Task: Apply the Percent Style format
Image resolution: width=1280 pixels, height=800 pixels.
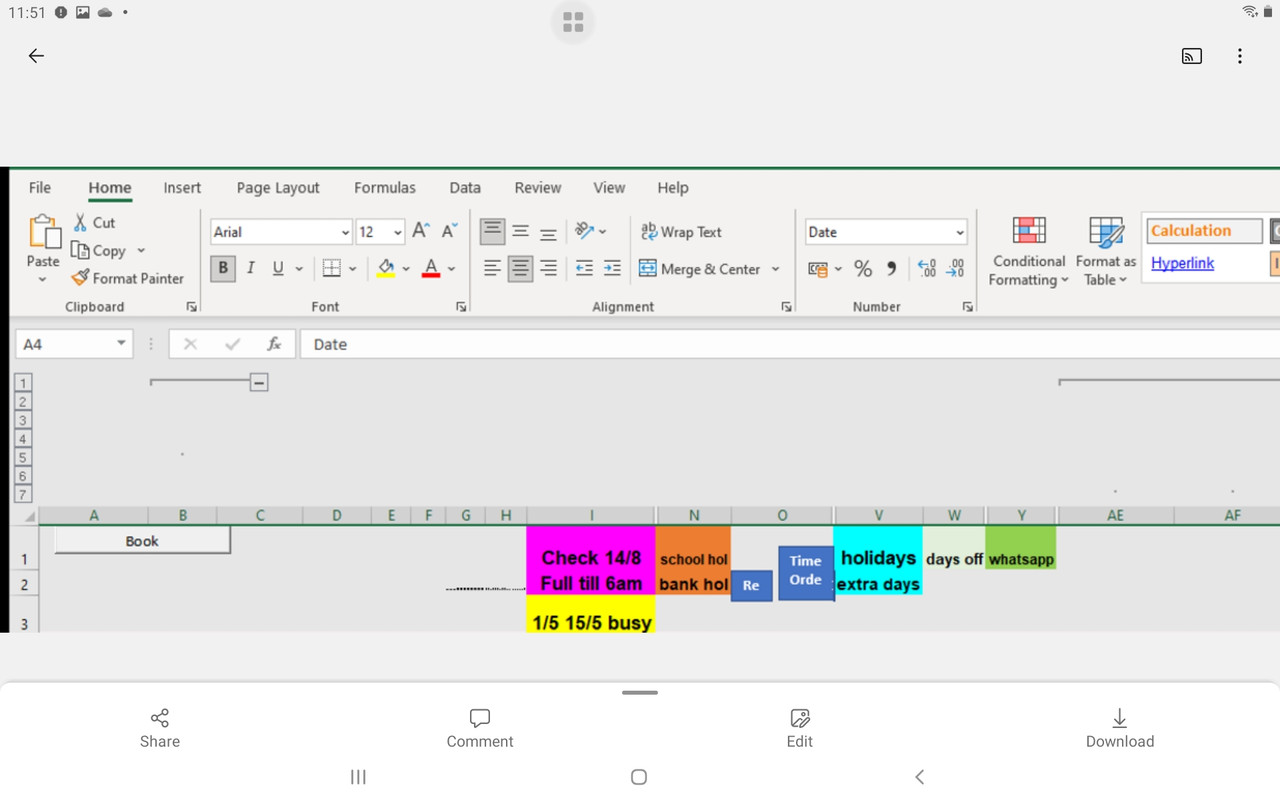Action: [x=862, y=268]
